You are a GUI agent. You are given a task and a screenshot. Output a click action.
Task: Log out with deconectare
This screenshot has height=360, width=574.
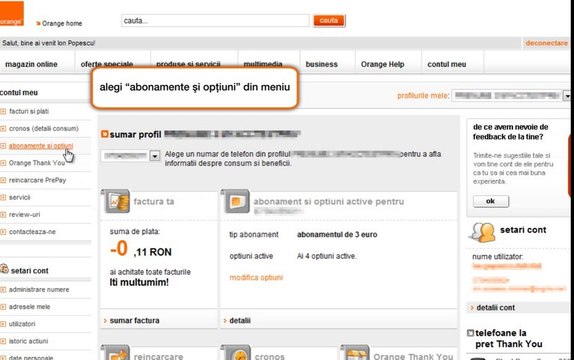547,43
